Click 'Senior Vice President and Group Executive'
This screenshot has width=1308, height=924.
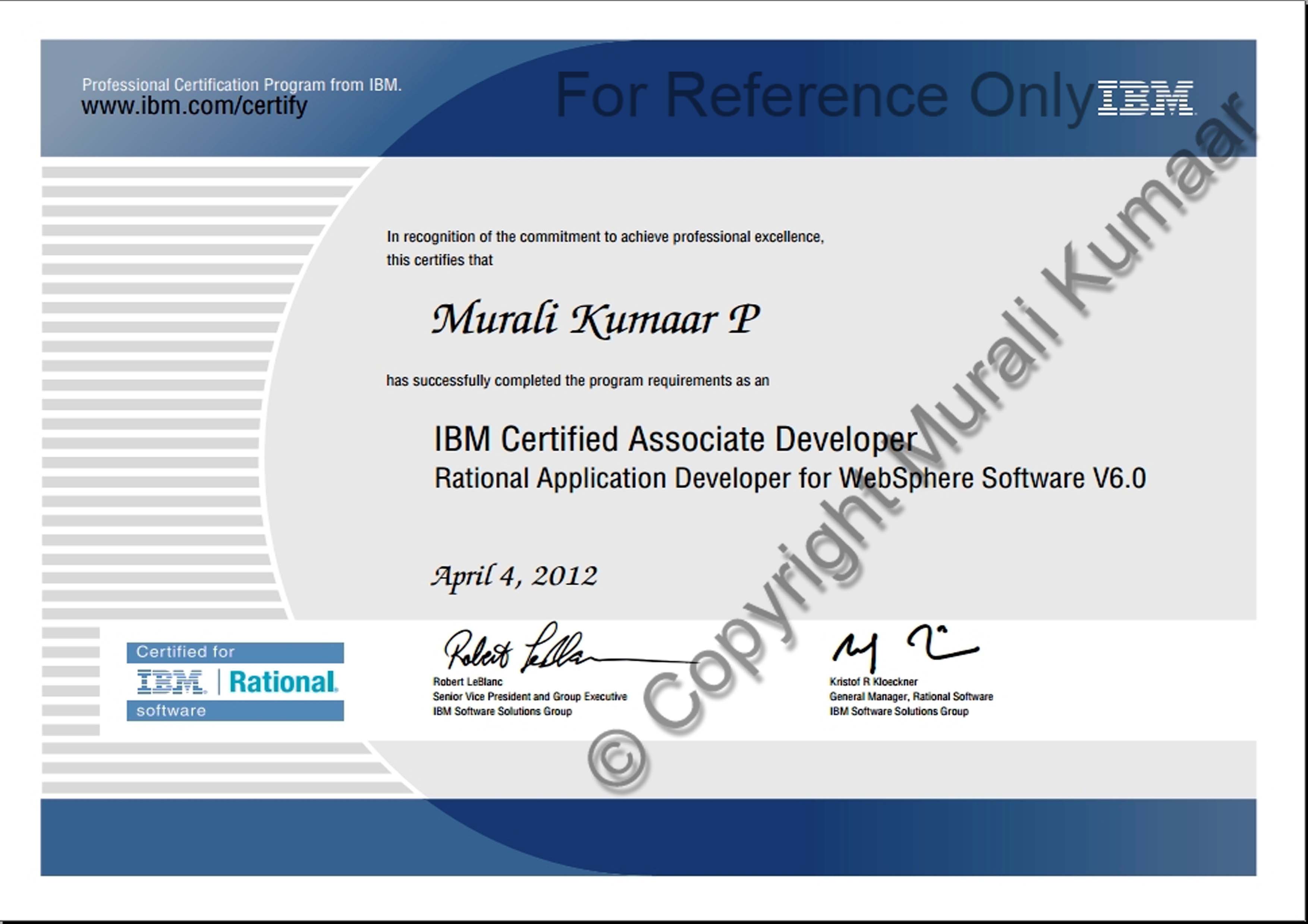(529, 696)
